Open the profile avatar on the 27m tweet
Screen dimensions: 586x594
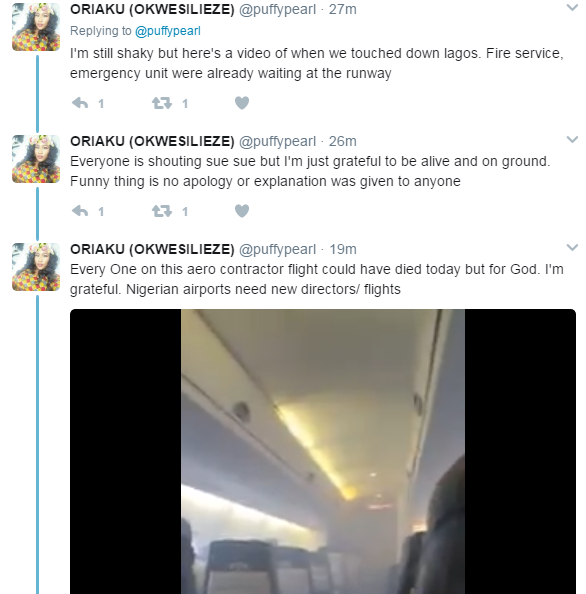point(36,27)
